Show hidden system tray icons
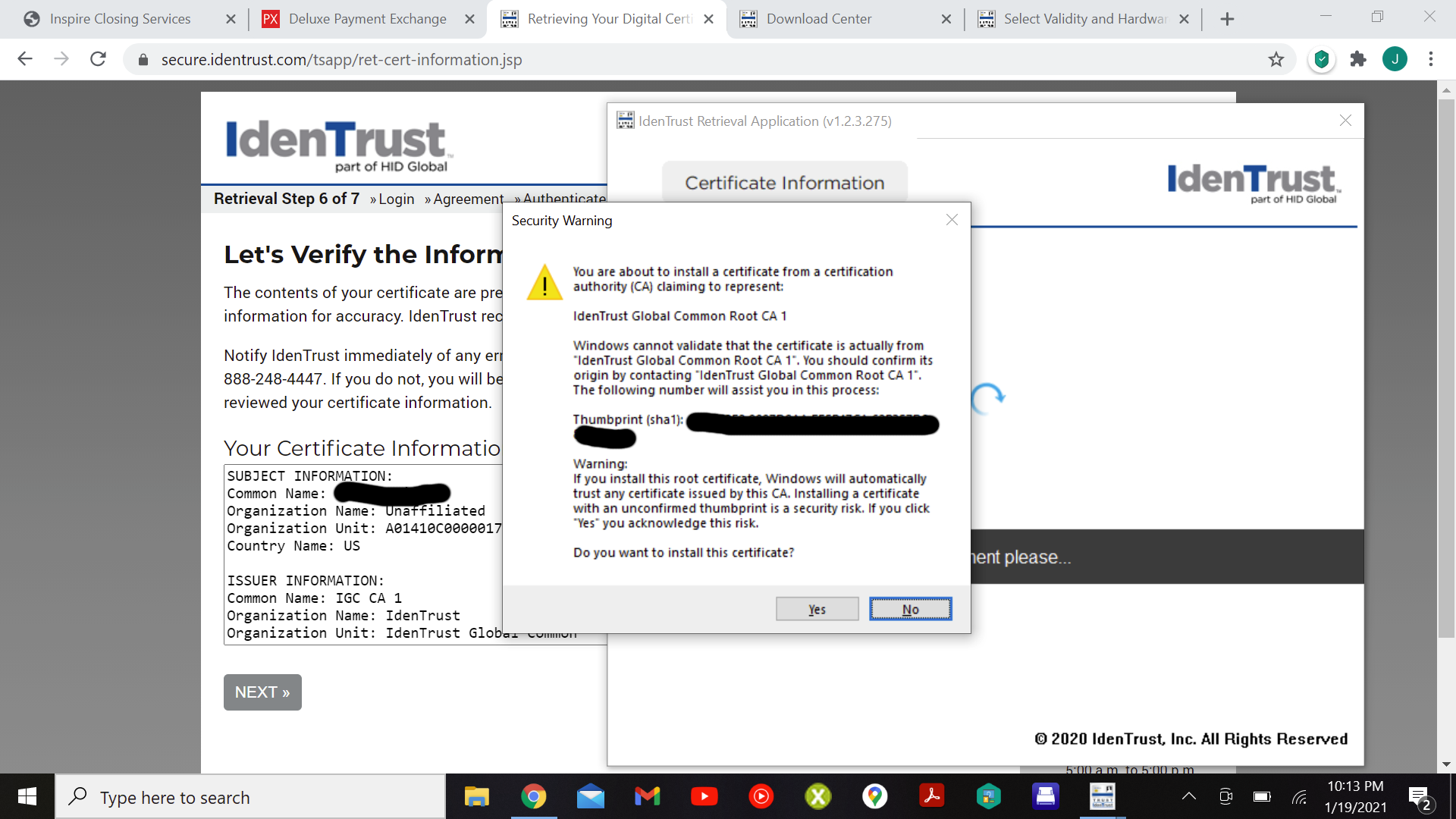 point(1189,796)
